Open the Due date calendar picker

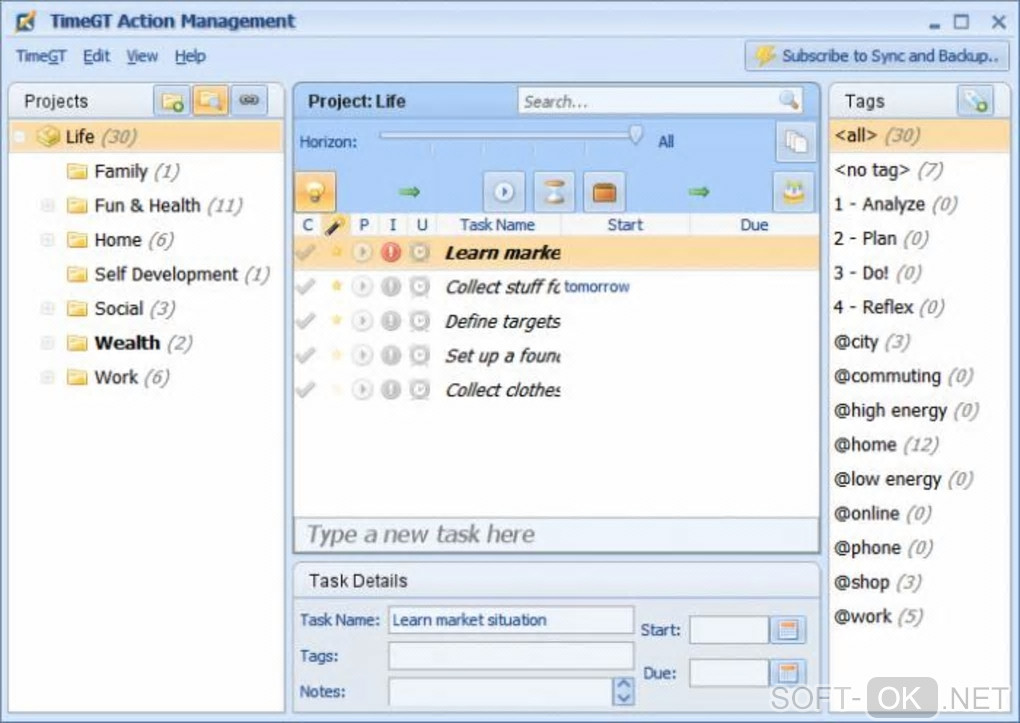click(788, 672)
